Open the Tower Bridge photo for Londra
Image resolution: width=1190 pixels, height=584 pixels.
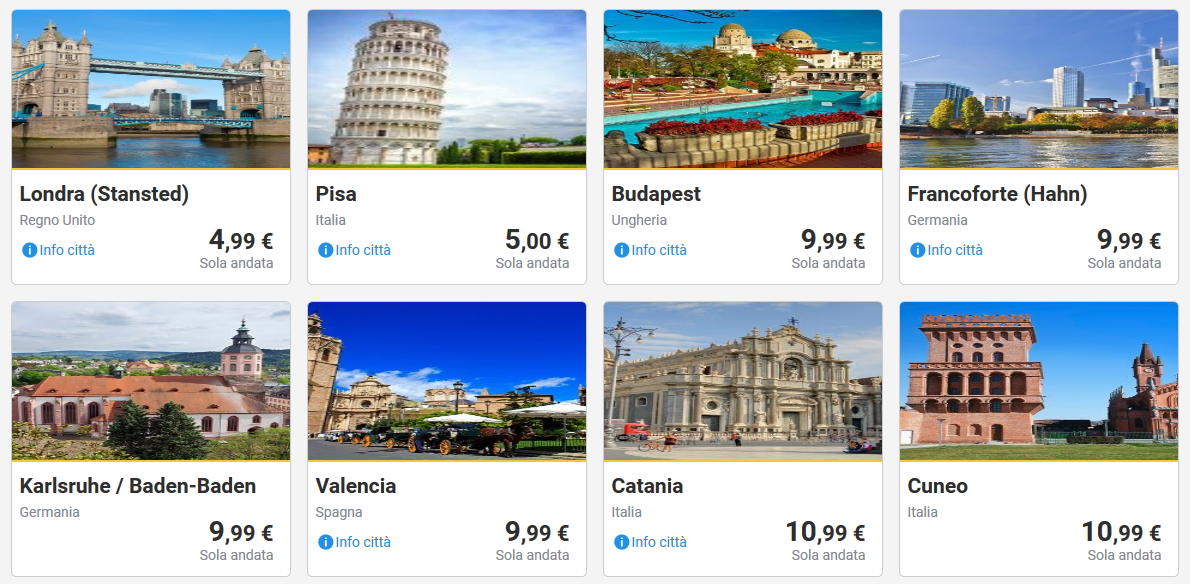coord(151,89)
